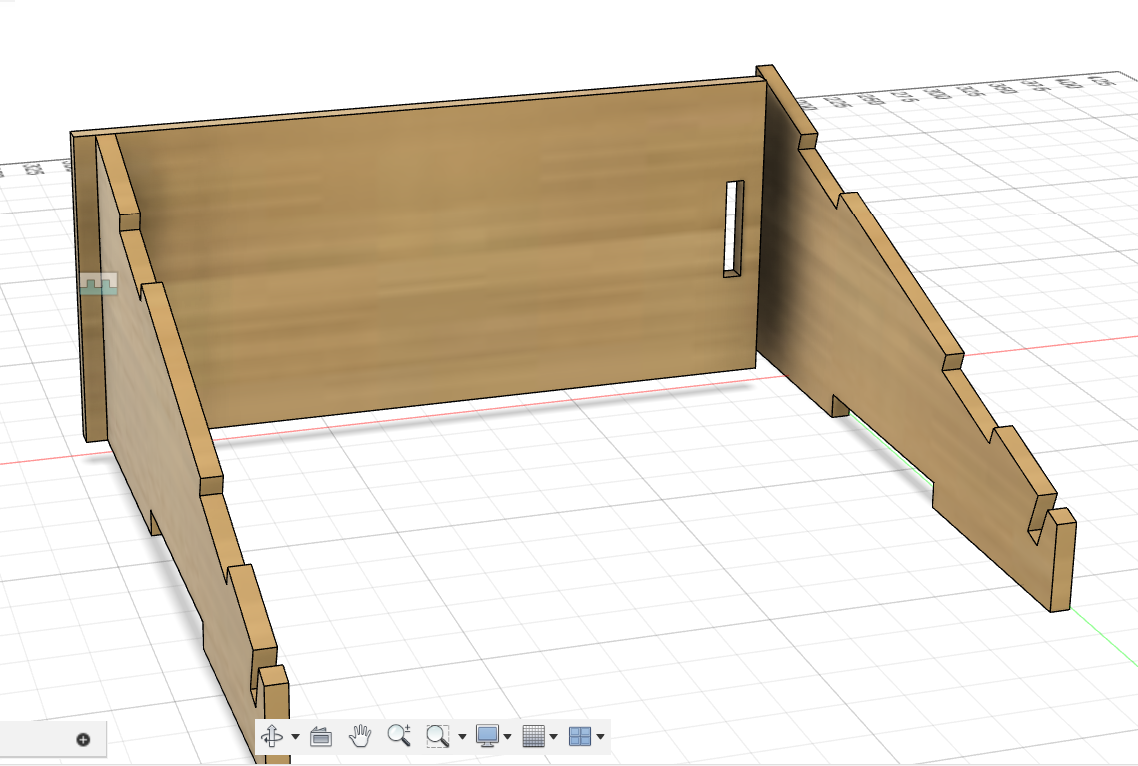
Task: Select the Orbit tool
Action: 272,736
